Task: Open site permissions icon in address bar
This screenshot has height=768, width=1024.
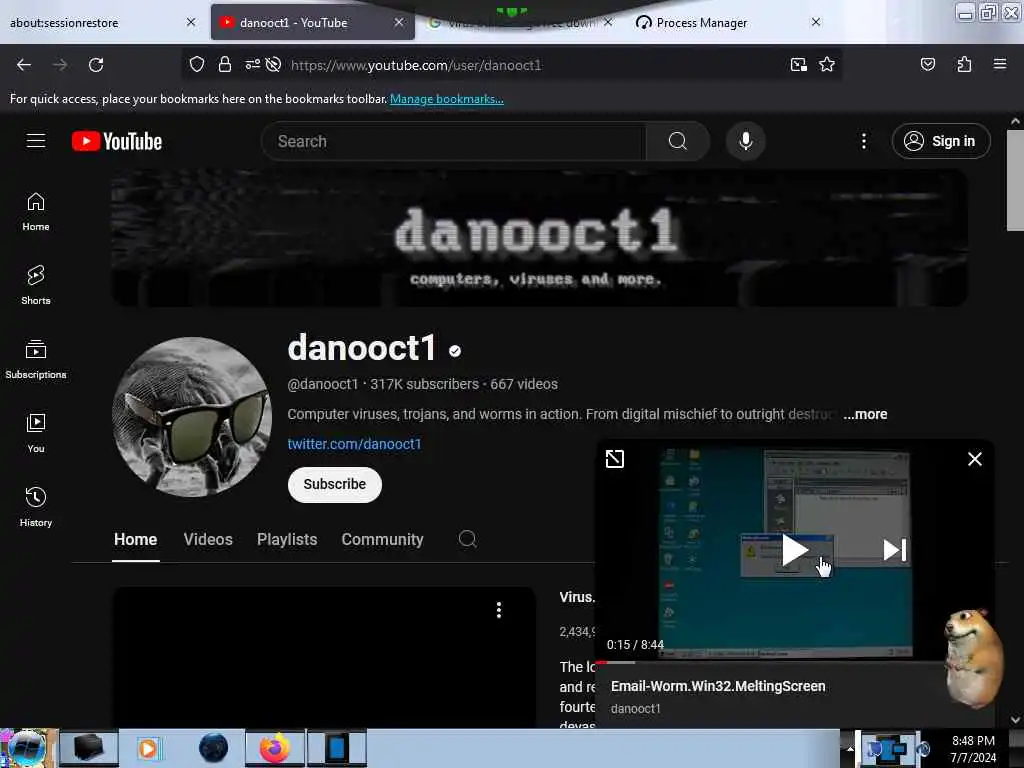Action: coord(252,64)
